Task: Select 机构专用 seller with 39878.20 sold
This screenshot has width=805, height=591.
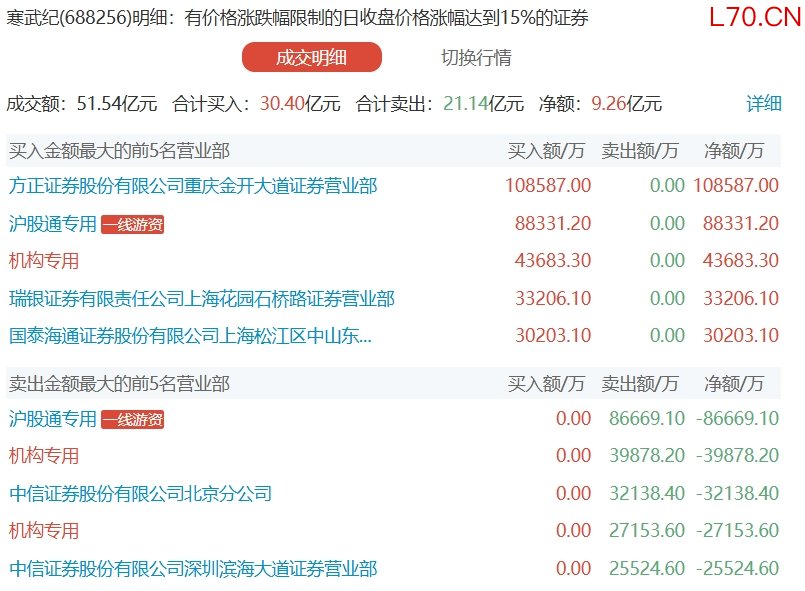Action: tap(44, 456)
